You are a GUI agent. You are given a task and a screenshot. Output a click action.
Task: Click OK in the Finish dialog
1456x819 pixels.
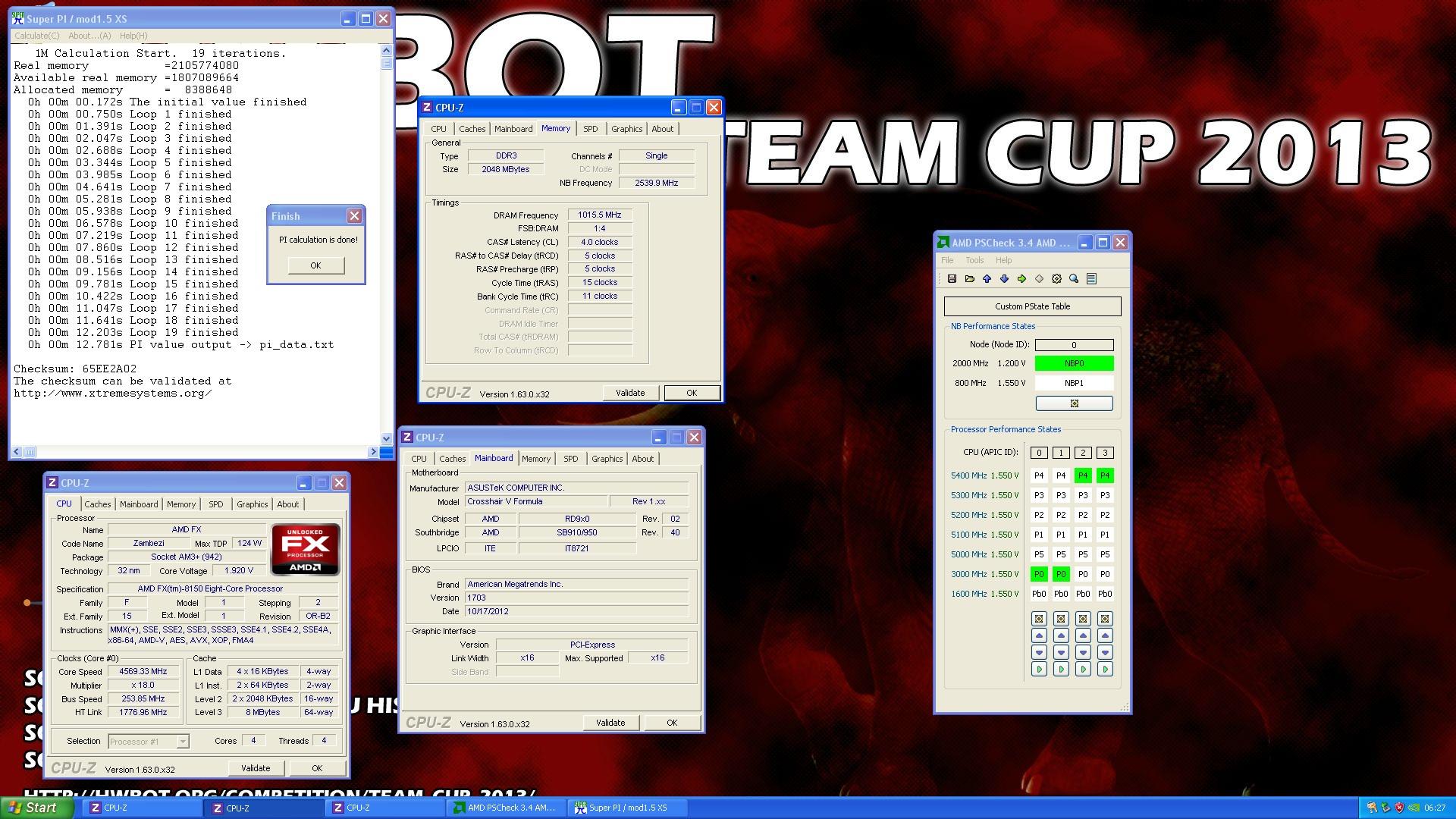pyautogui.click(x=315, y=265)
